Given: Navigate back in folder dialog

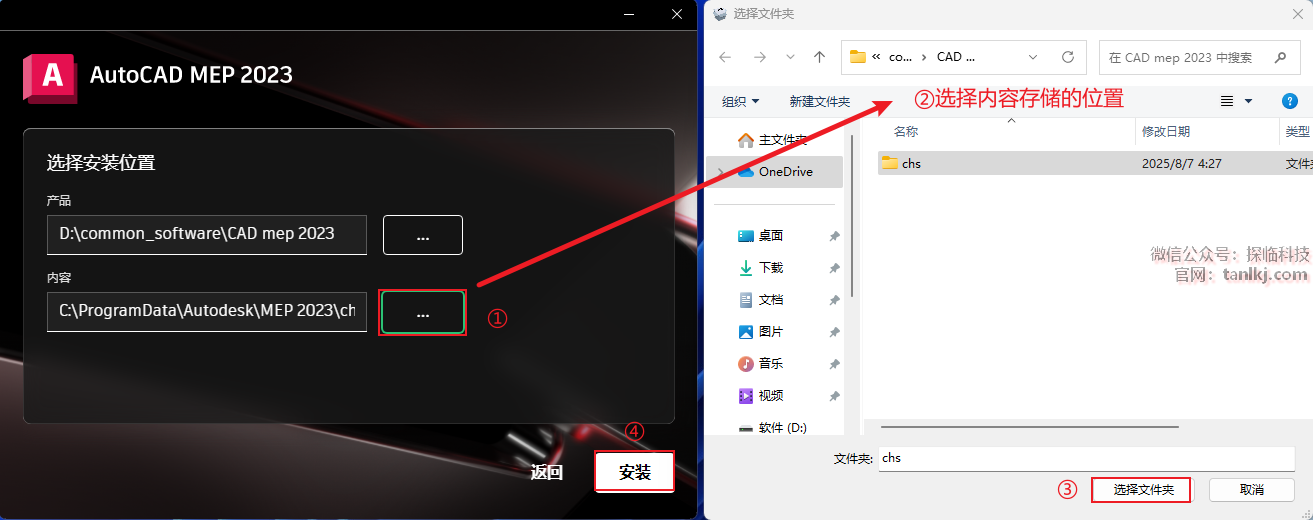Looking at the screenshot, I should (726, 58).
